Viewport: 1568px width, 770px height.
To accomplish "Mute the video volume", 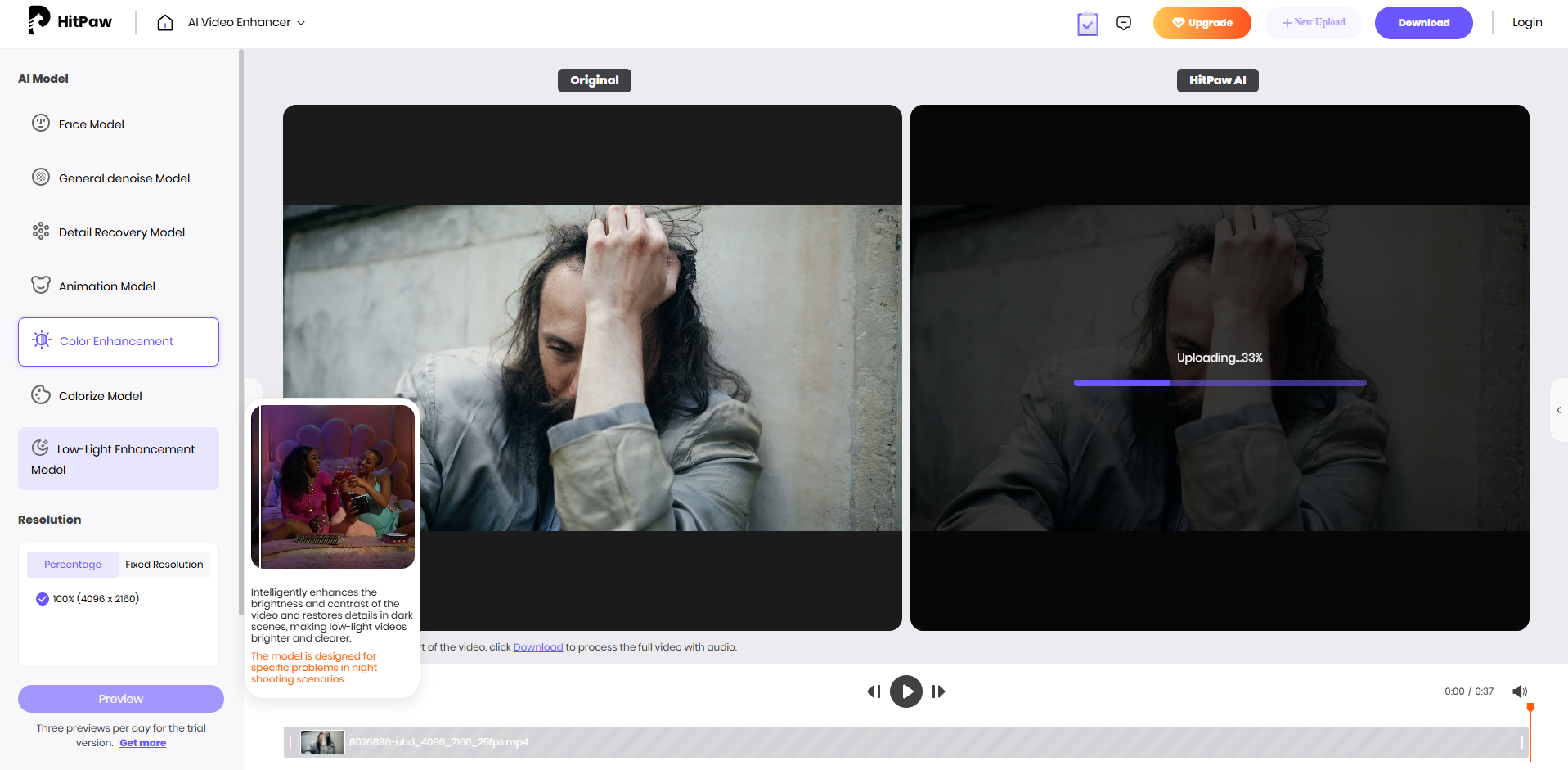I will tap(1520, 691).
